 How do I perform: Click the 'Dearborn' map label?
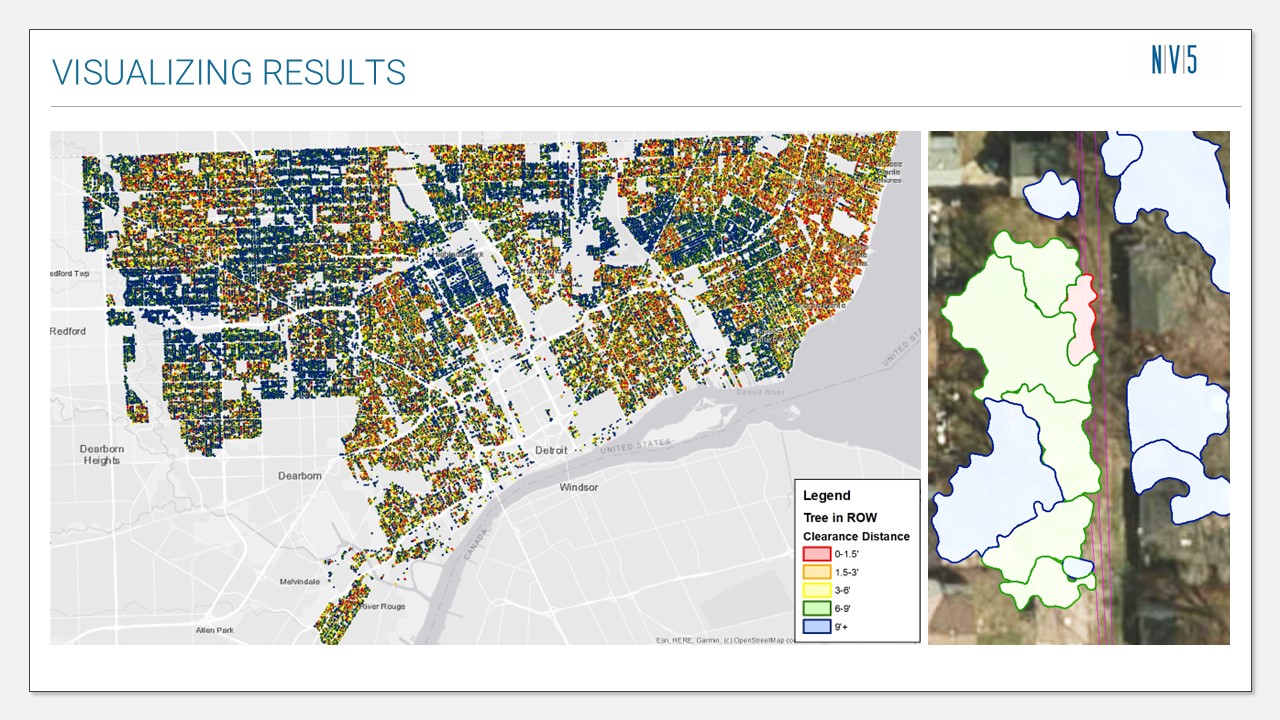300,476
